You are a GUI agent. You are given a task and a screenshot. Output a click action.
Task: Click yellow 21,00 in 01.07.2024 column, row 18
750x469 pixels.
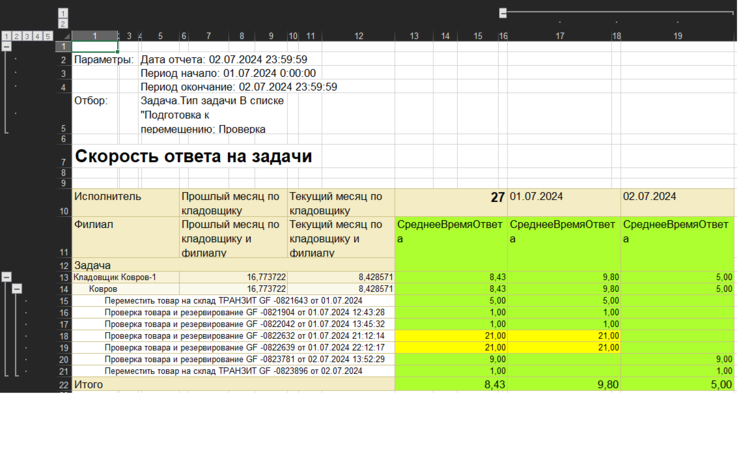564,336
